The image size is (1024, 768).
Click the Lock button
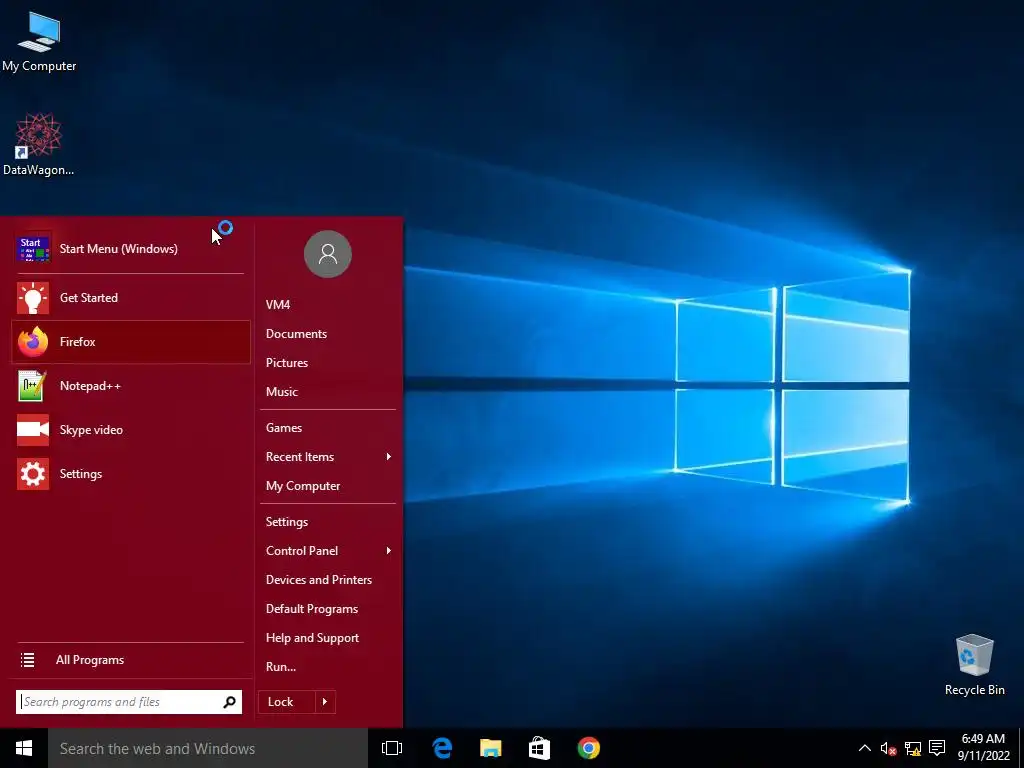pyautogui.click(x=287, y=702)
